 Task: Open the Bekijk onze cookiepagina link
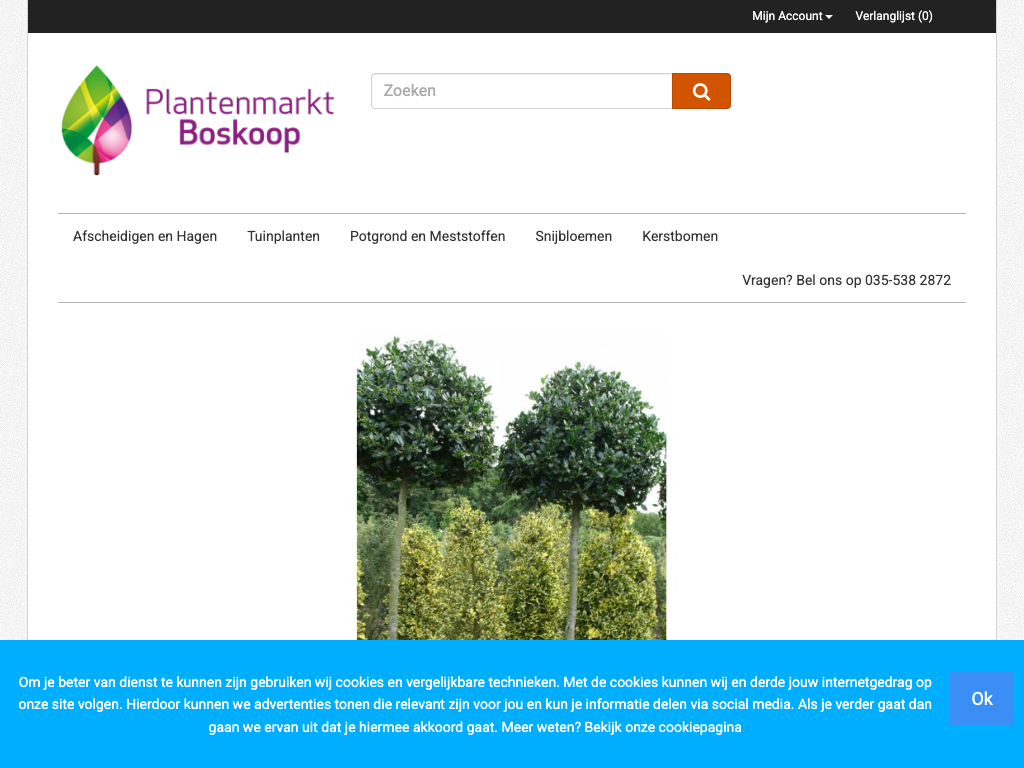[x=663, y=728]
